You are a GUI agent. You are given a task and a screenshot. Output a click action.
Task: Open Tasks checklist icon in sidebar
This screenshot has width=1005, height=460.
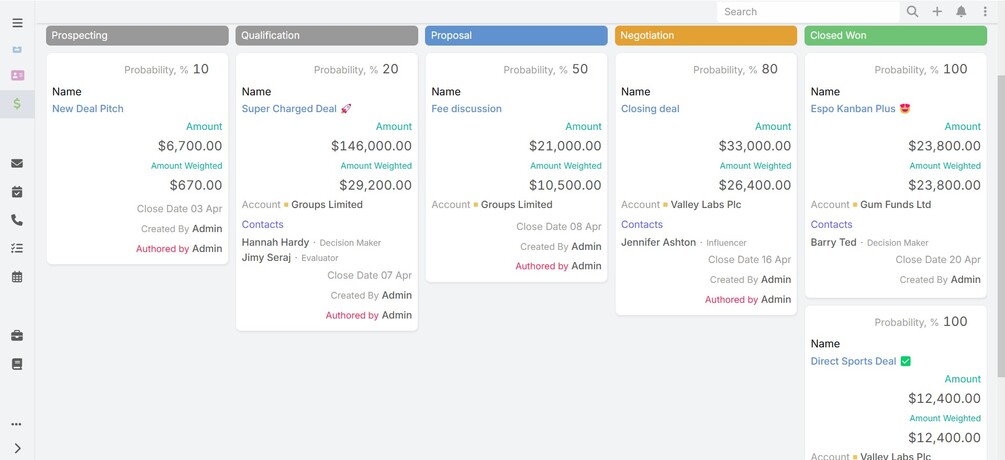[17, 248]
